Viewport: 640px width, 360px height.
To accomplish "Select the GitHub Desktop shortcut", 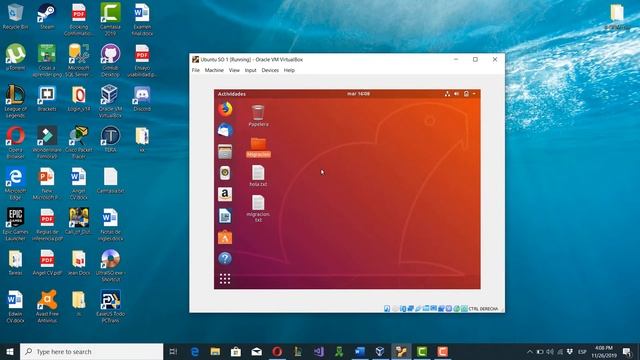I will (x=110, y=60).
